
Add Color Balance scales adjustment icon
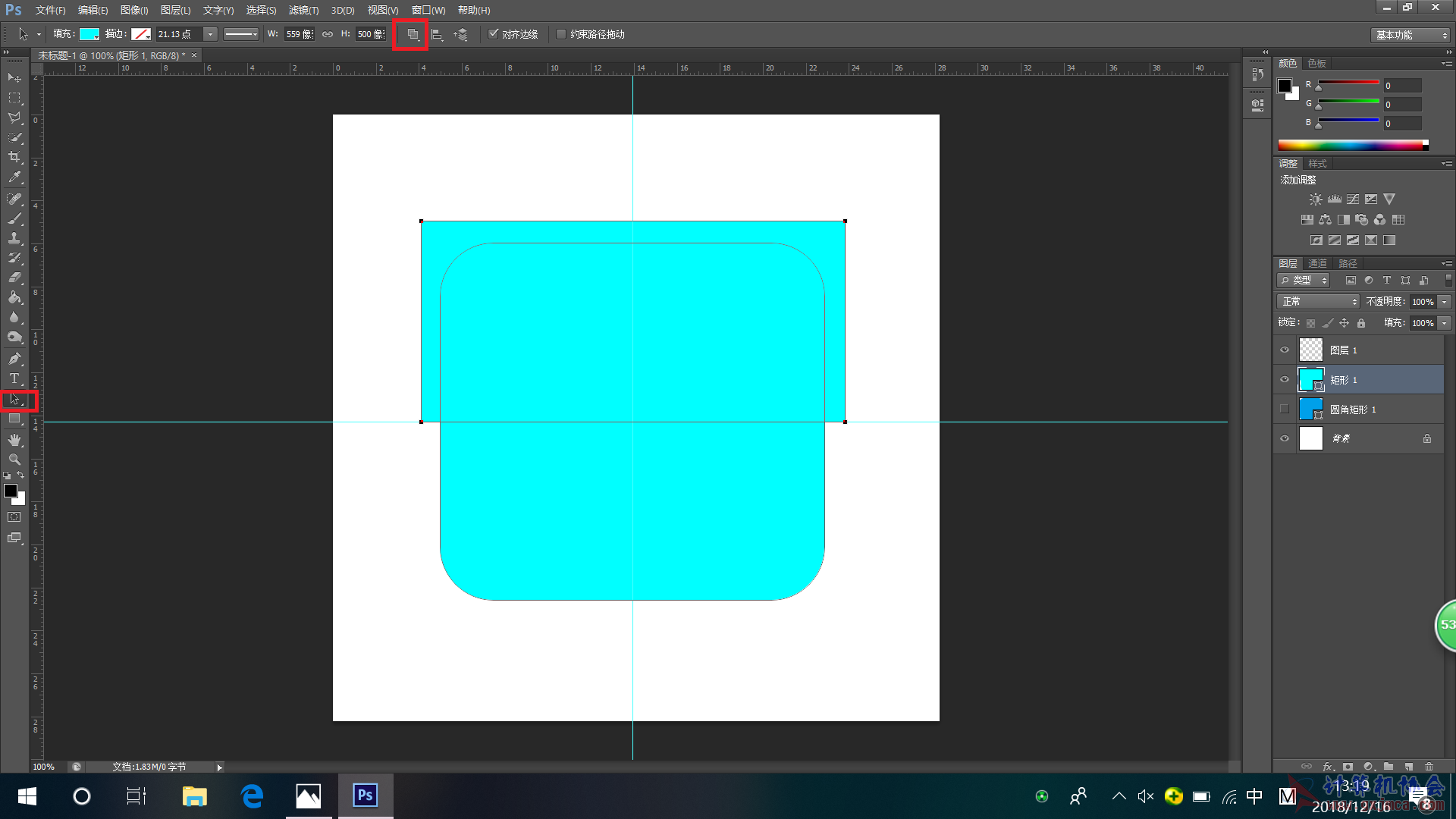click(x=1326, y=219)
